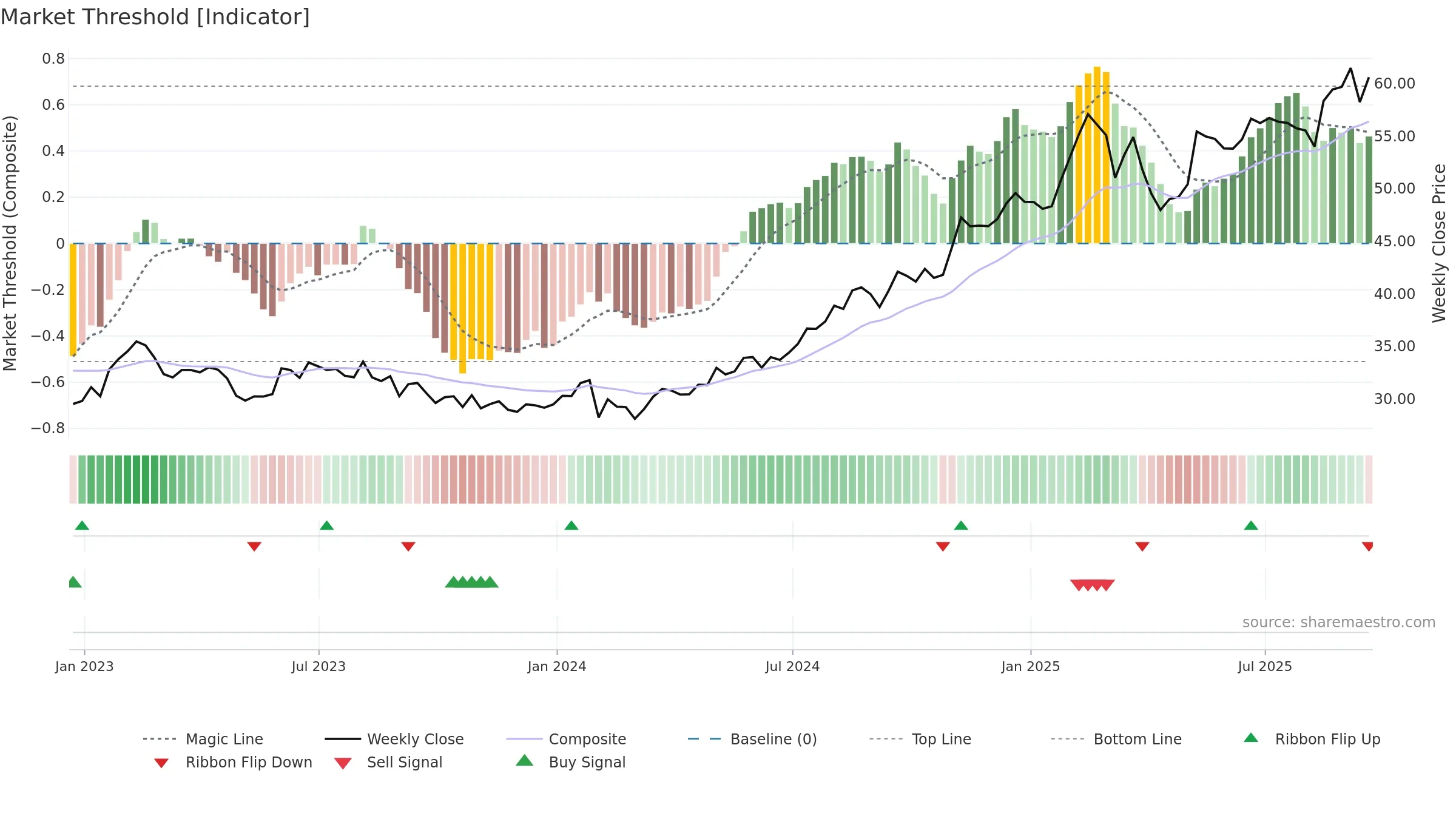Click the Buy Signal marker at Jan 2023 start
Viewport: 1456px width, 819px height.
tap(74, 582)
